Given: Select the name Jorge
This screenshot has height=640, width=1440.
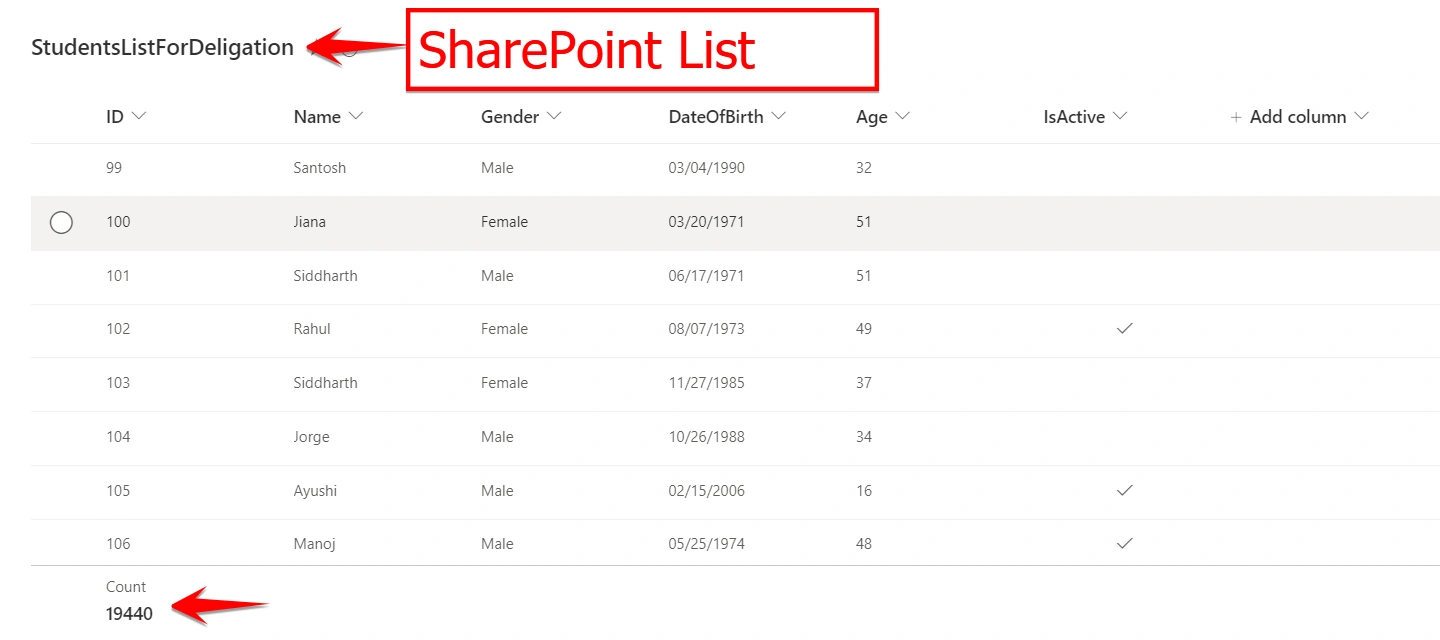Looking at the screenshot, I should click(311, 437).
